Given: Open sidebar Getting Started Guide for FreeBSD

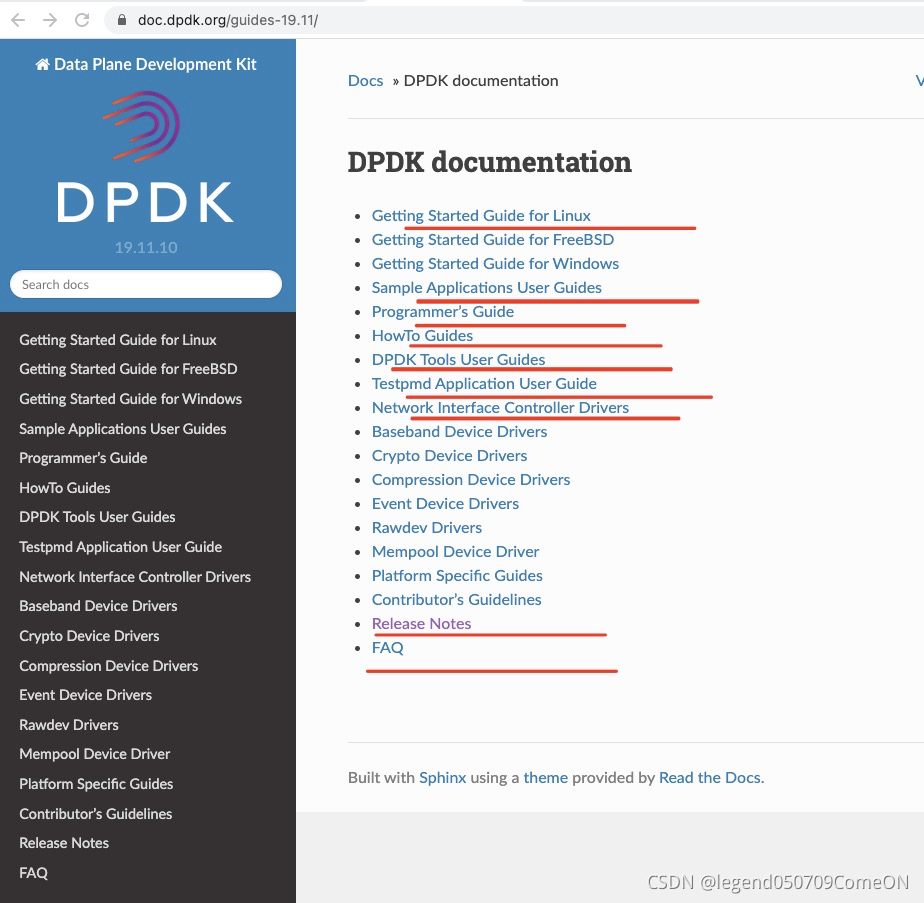Looking at the screenshot, I should pos(128,369).
